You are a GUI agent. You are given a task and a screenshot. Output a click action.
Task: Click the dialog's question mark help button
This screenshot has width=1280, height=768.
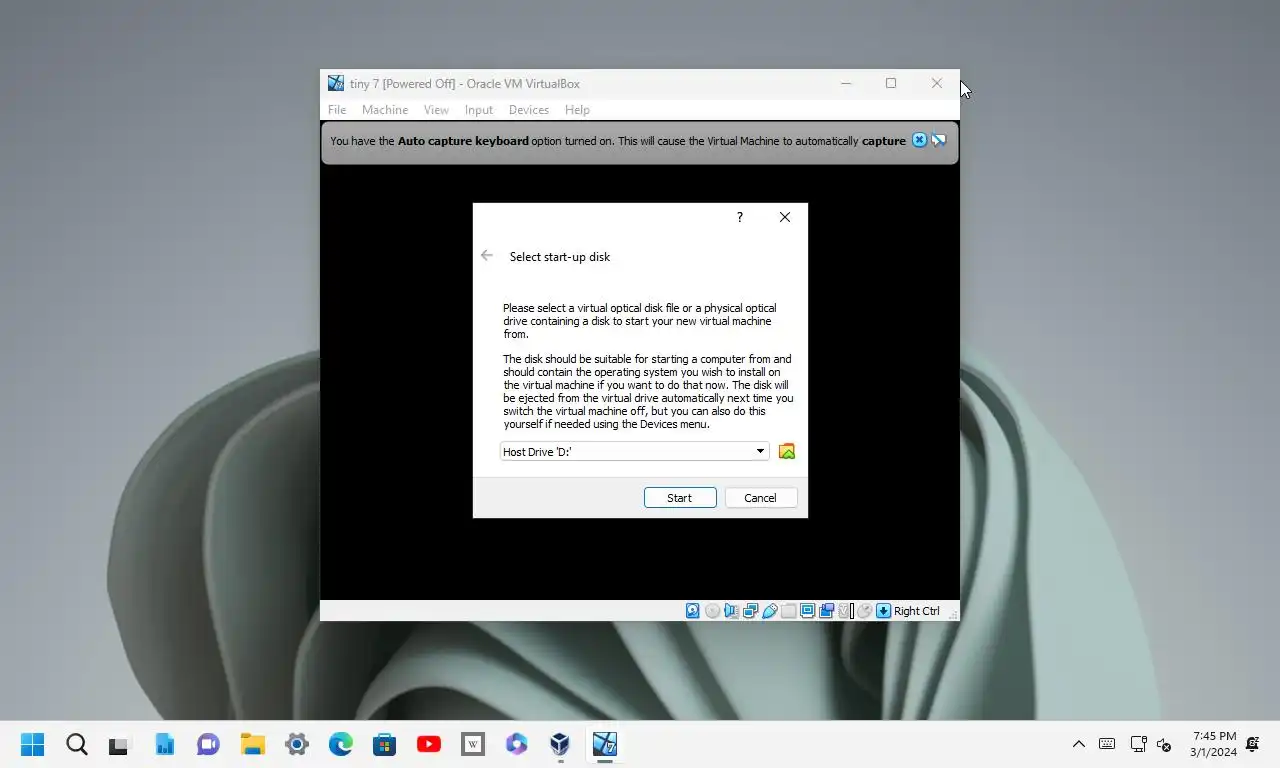pos(740,217)
